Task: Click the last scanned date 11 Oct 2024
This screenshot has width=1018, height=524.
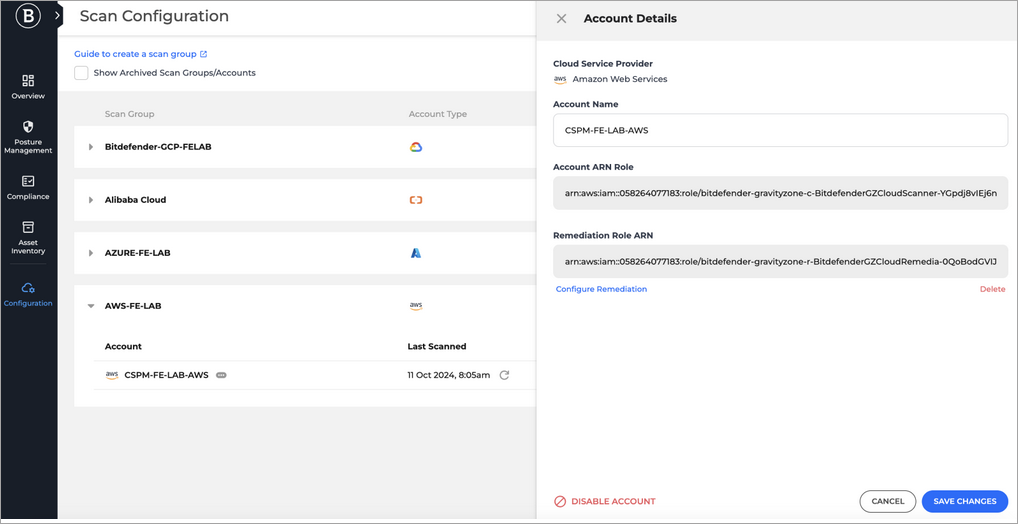Action: (x=449, y=375)
